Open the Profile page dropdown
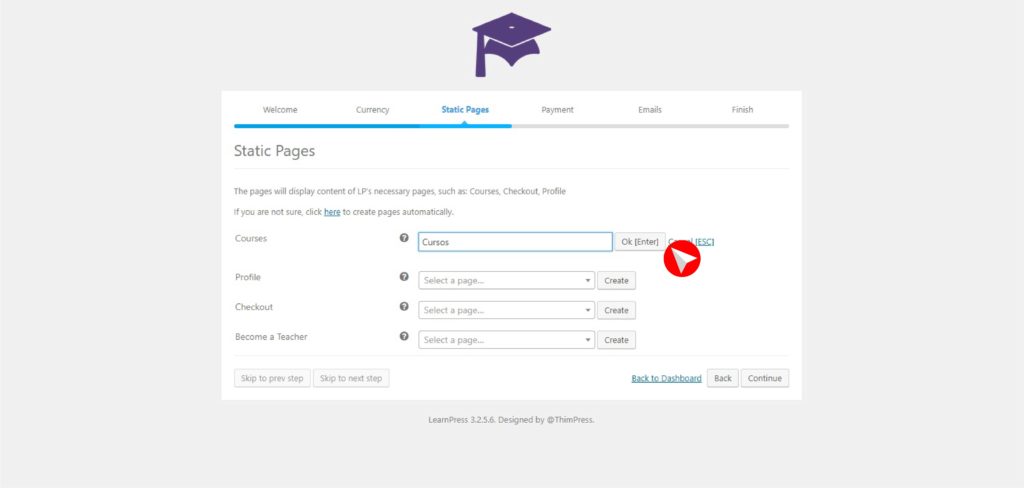This screenshot has height=488, width=1024. point(506,281)
